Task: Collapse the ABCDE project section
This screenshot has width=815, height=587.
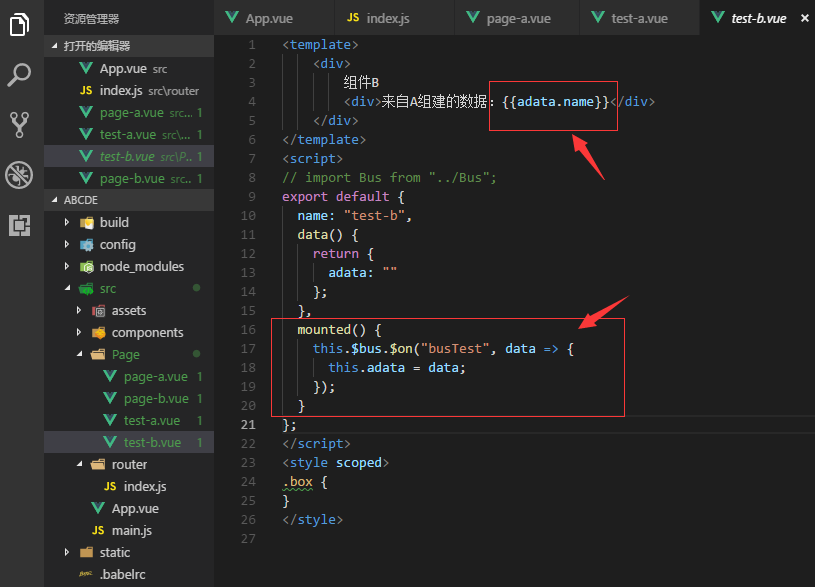Action: [129, 200]
